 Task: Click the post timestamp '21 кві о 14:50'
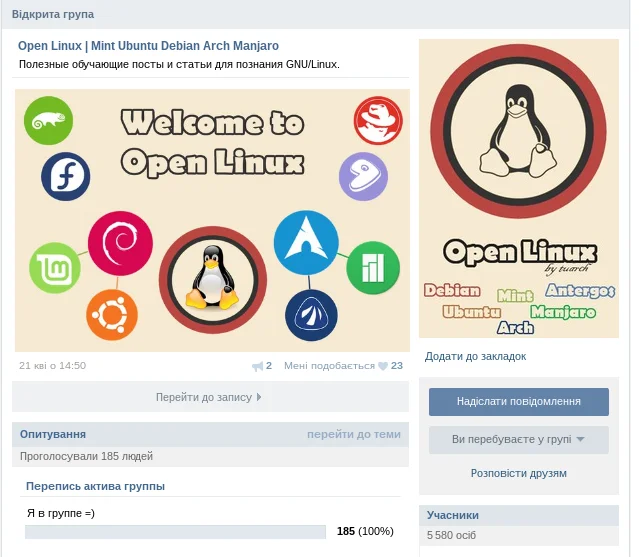point(53,365)
